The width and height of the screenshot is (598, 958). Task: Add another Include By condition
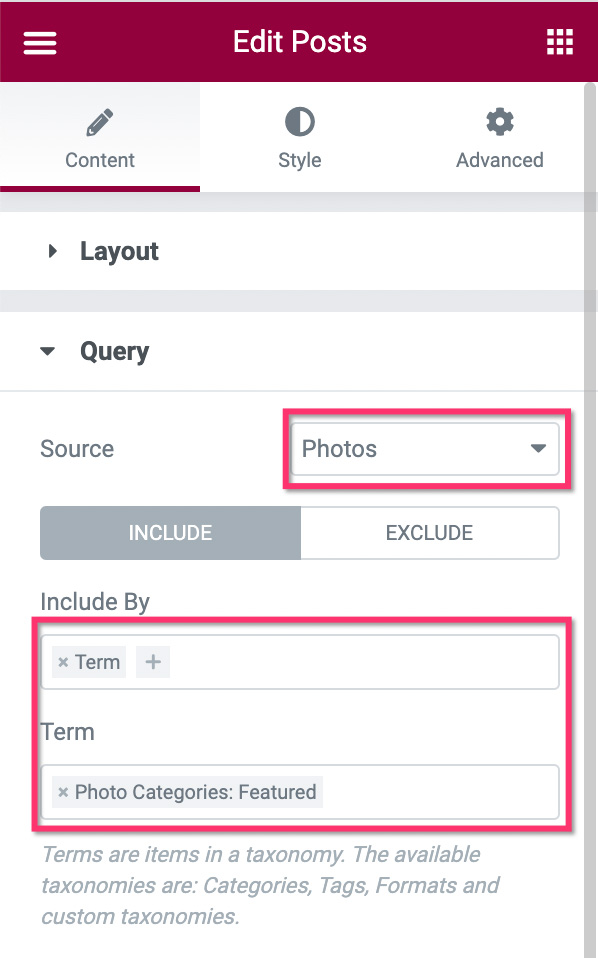(153, 662)
